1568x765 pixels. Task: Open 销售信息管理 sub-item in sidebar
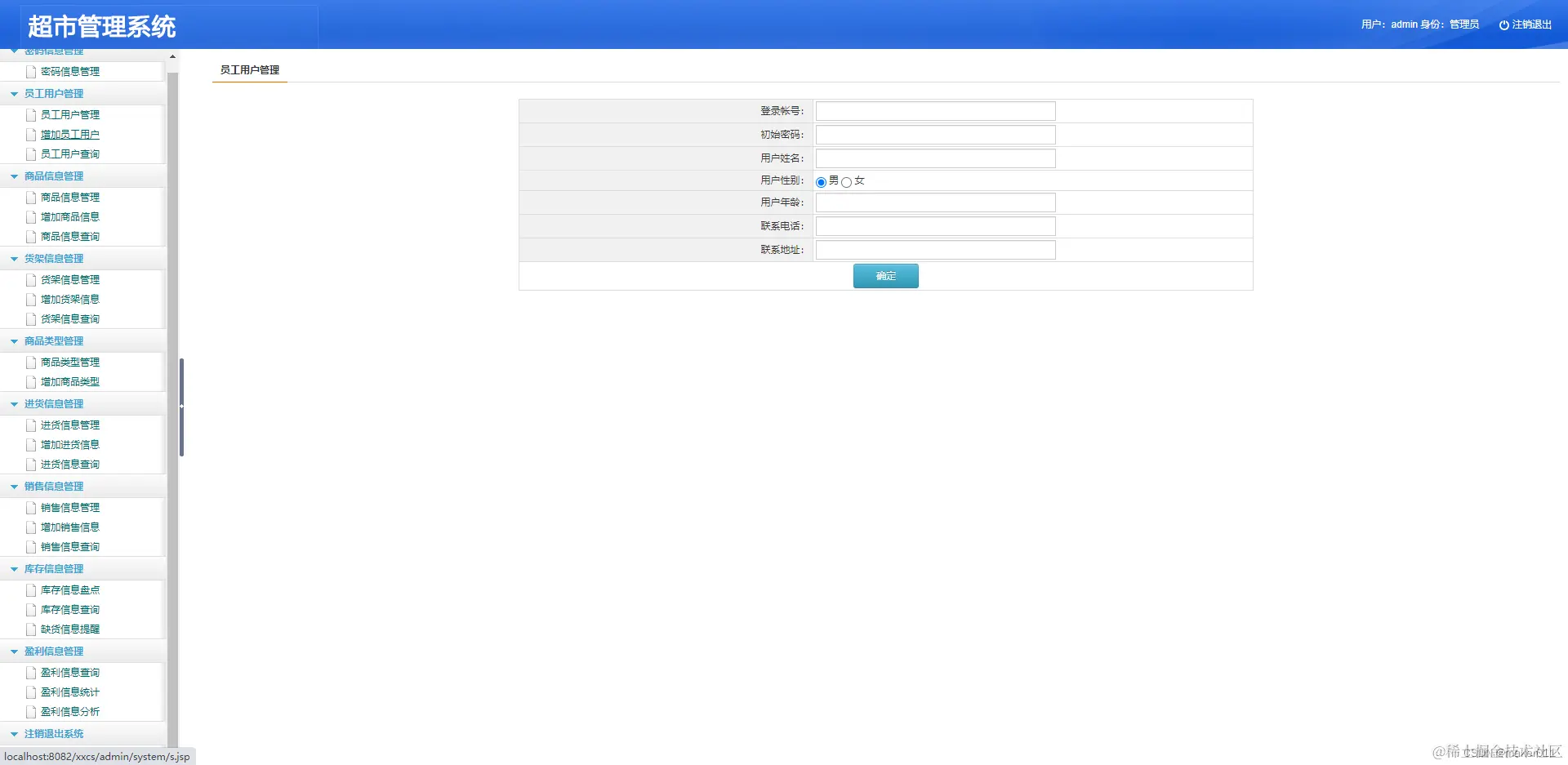pos(70,508)
